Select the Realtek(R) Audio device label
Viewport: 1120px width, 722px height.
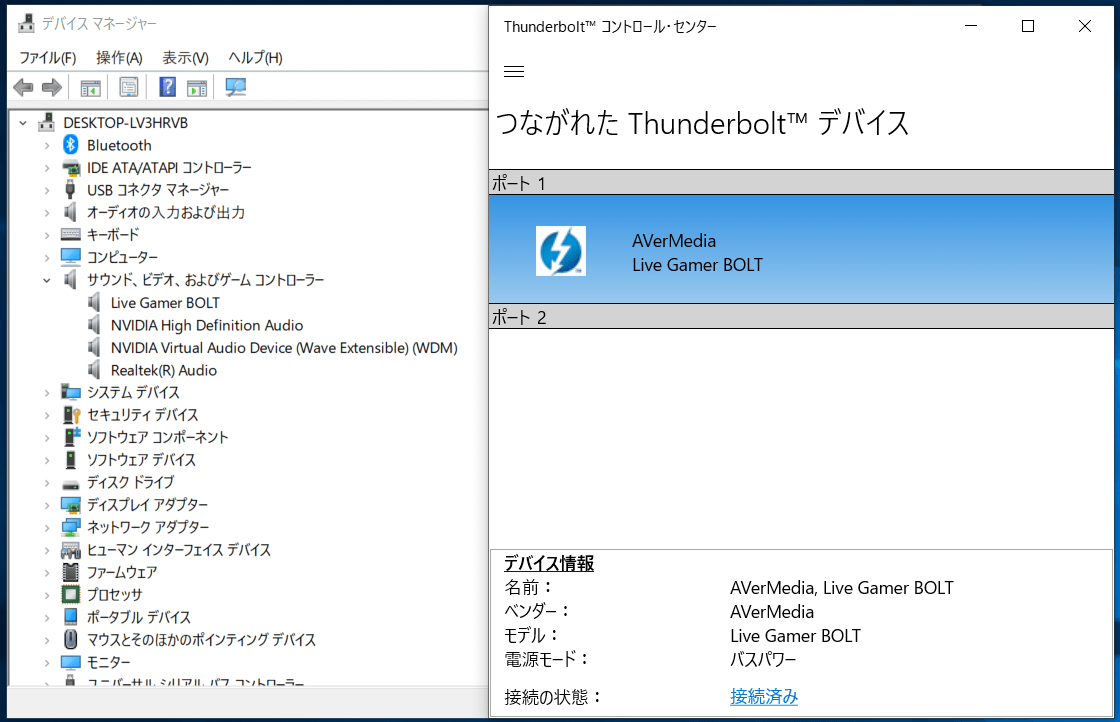click(x=164, y=370)
